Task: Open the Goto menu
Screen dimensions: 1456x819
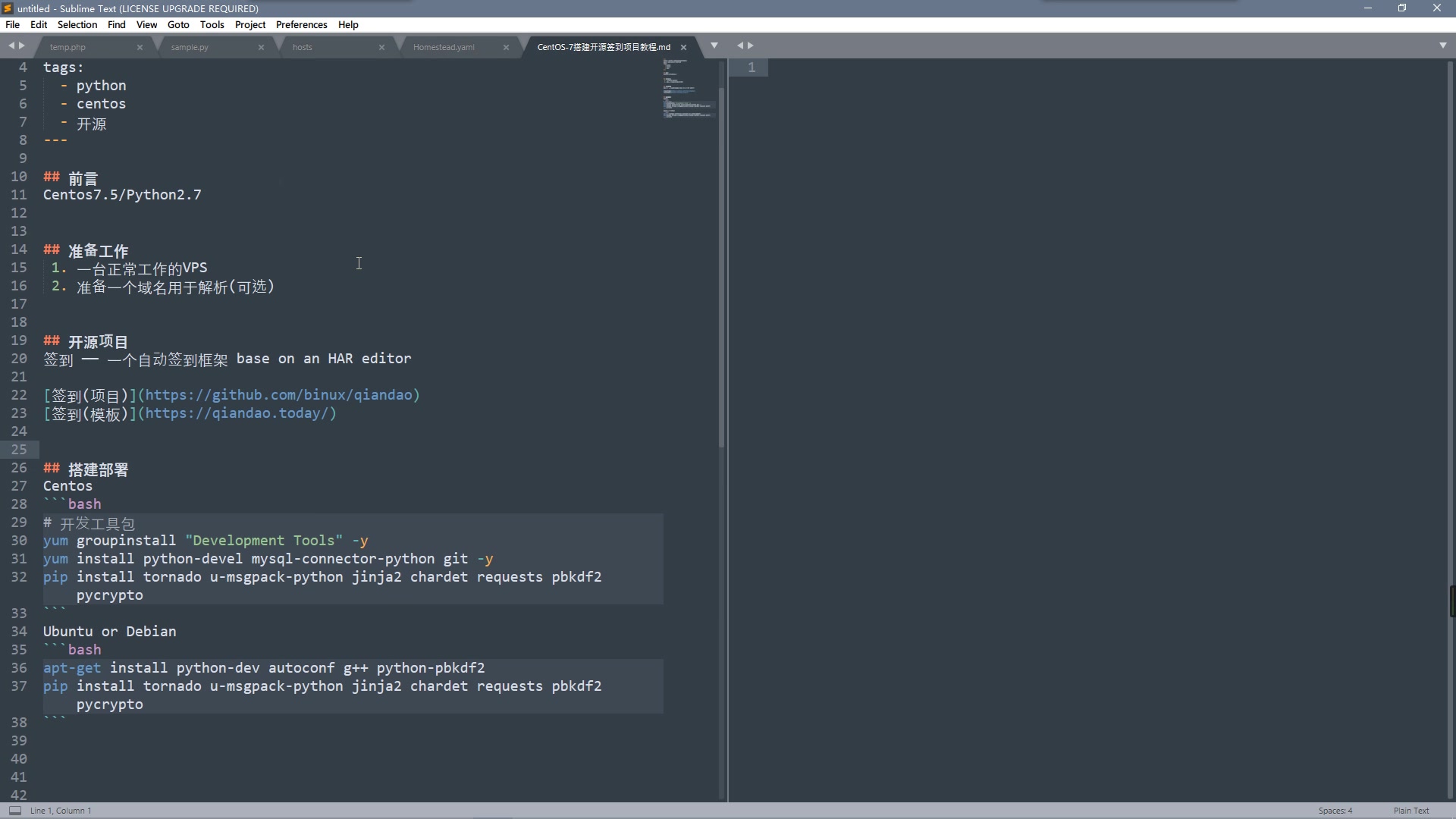Action: click(178, 24)
